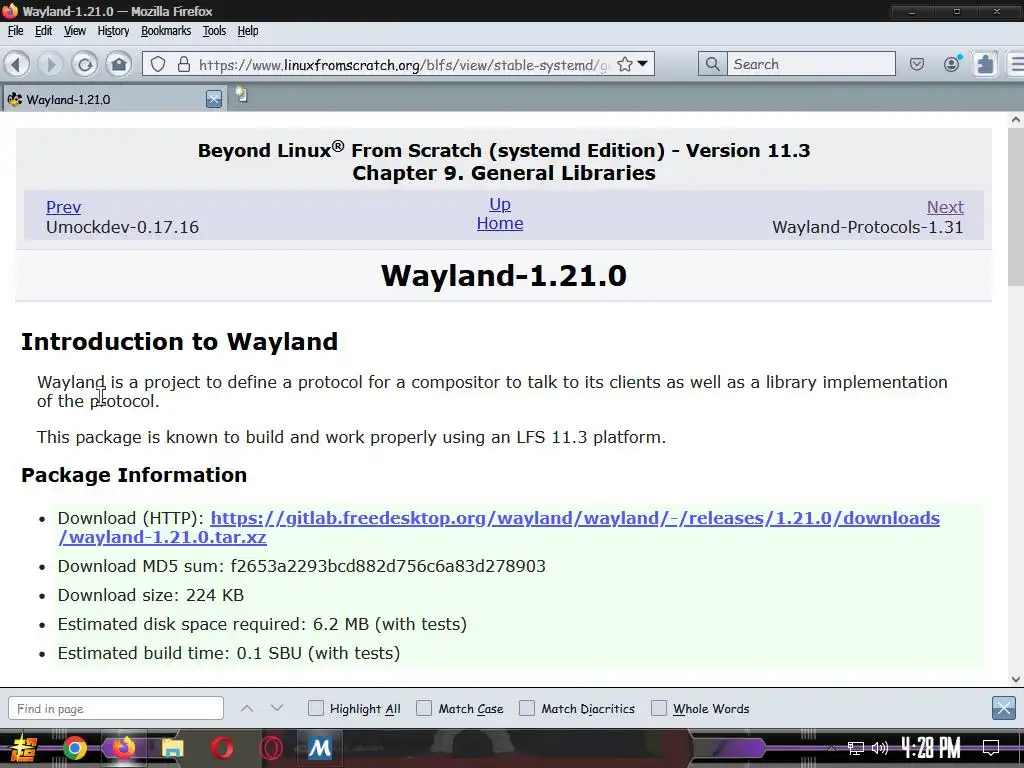Screen dimensions: 1024x768
Task: Click the scrollbar up arrow
Action: point(1016,120)
